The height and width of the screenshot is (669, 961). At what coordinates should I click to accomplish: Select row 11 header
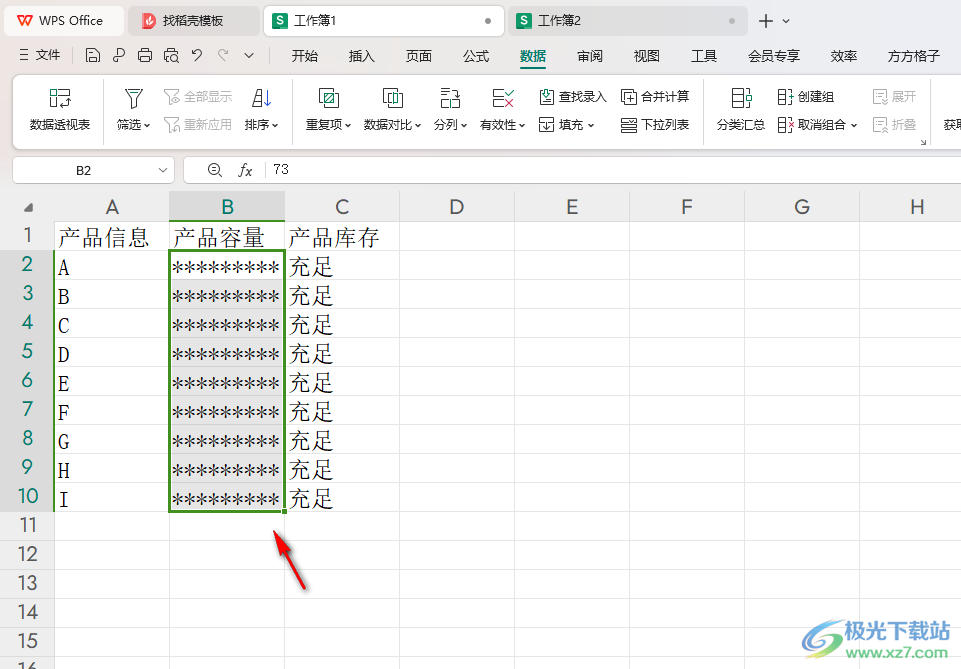coord(28,526)
